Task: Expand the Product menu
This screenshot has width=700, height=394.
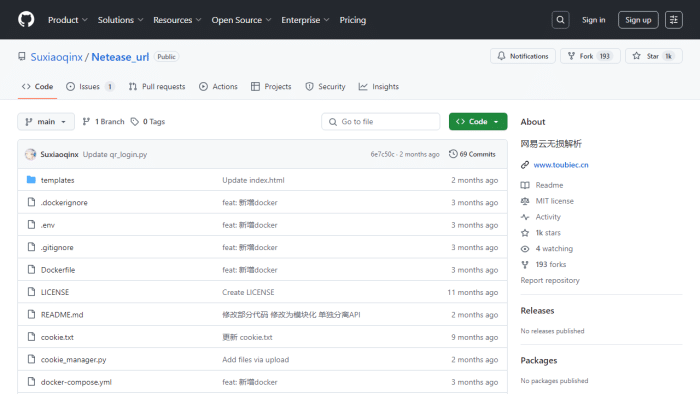Action: pos(67,20)
